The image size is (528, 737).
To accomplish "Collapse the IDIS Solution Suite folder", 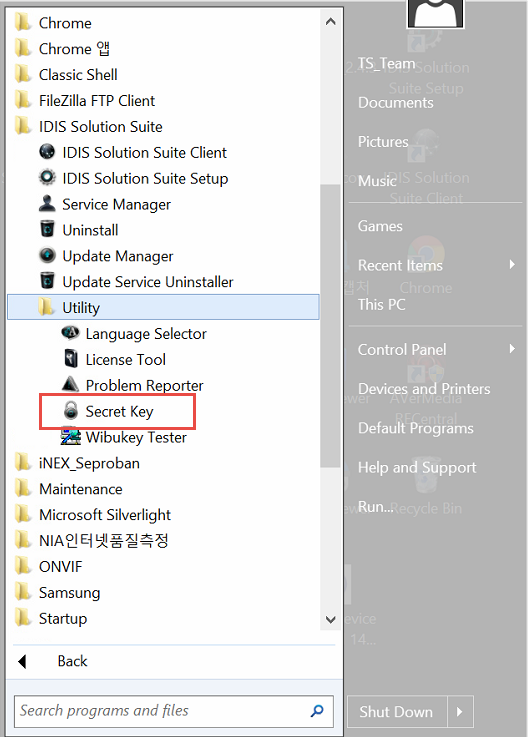I will [163, 126].
